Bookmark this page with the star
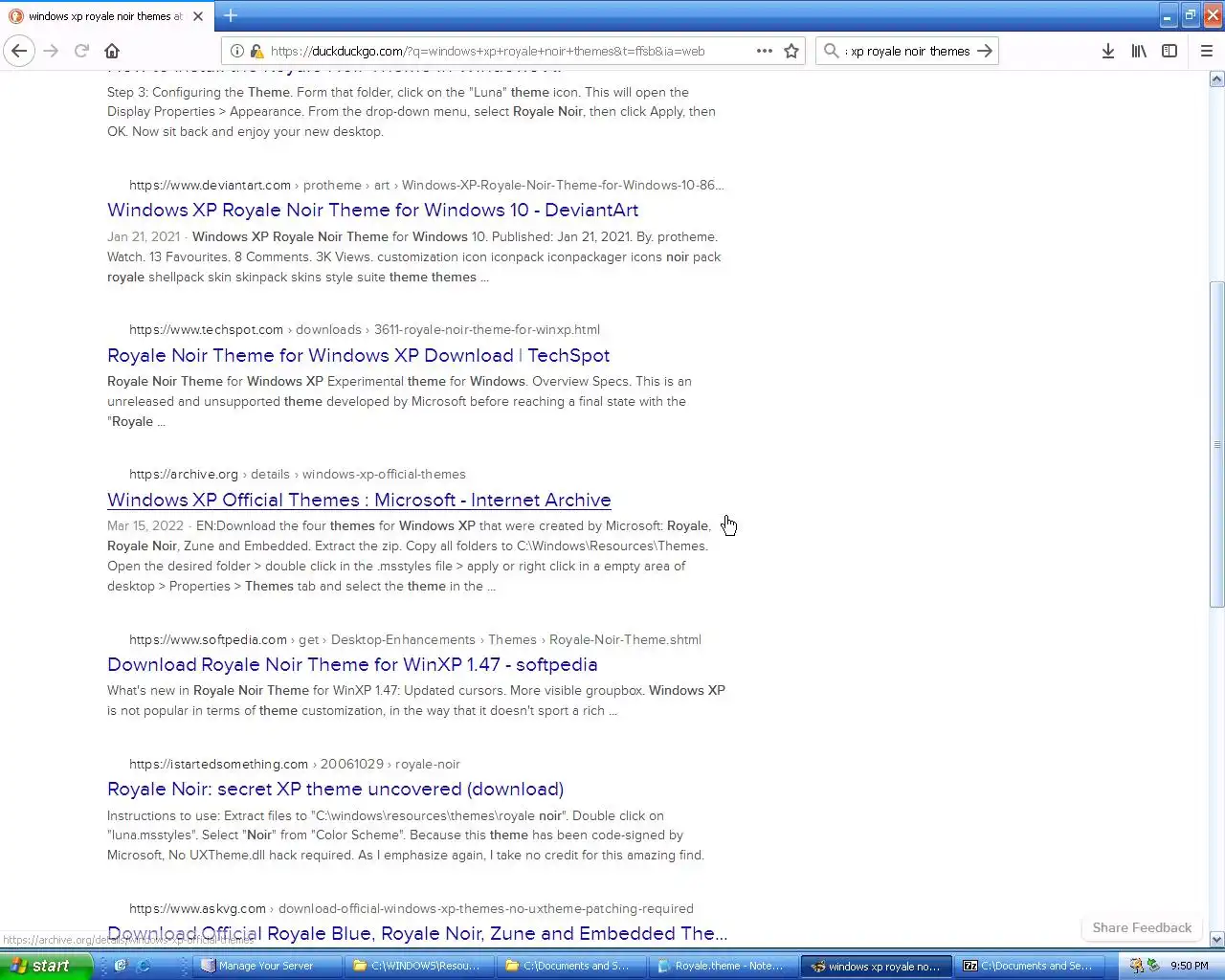Image resolution: width=1225 pixels, height=980 pixels. point(791,51)
